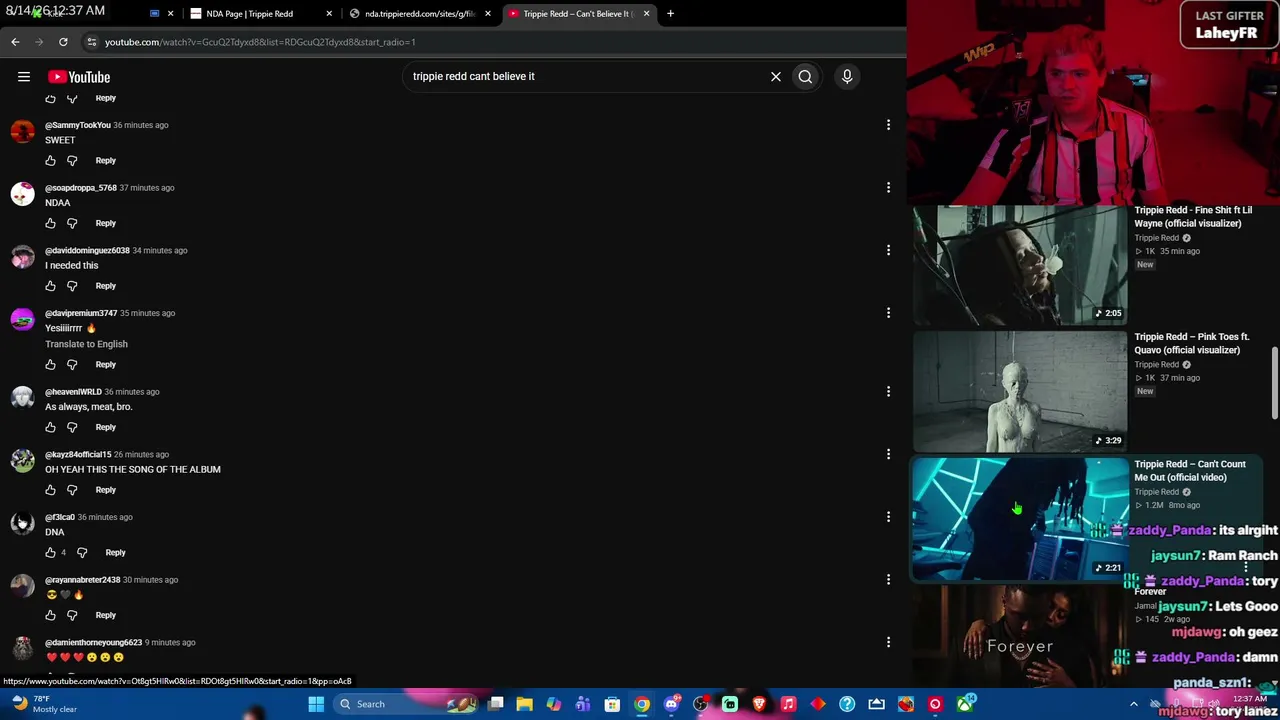Viewport: 1280px width, 720px height.
Task: Click the browser forward arrow
Action: [x=39, y=42]
